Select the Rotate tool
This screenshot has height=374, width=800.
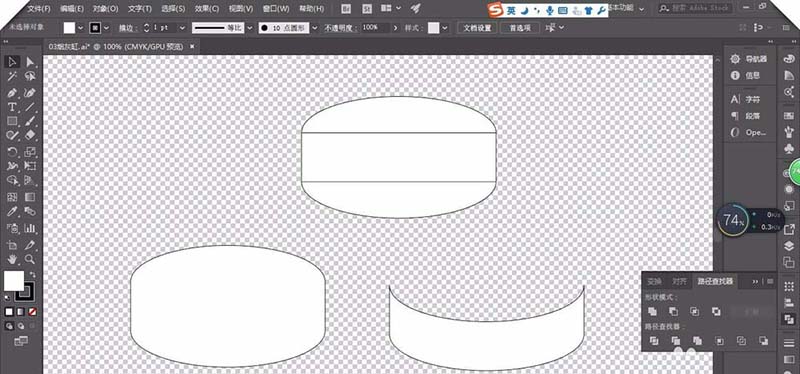click(x=12, y=152)
